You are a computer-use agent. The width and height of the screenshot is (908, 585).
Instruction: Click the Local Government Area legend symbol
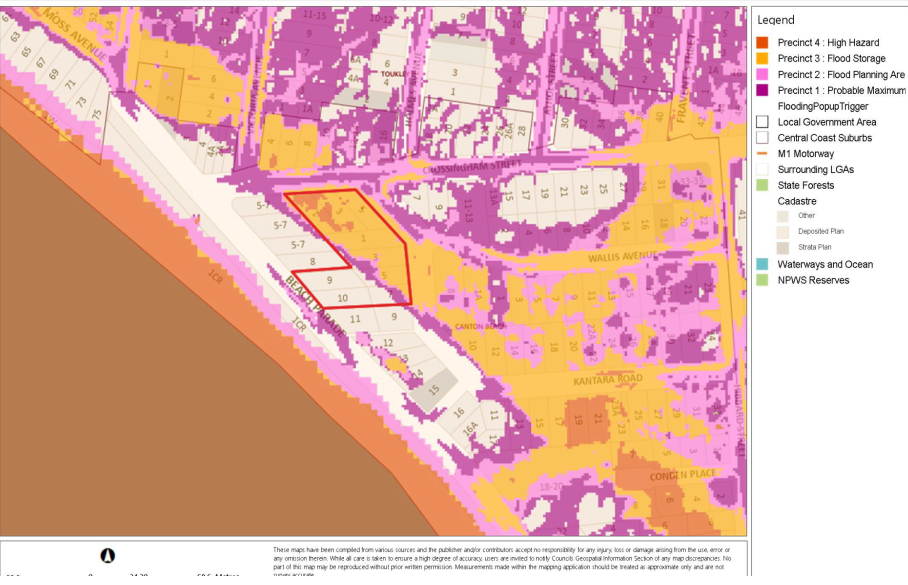(762, 122)
